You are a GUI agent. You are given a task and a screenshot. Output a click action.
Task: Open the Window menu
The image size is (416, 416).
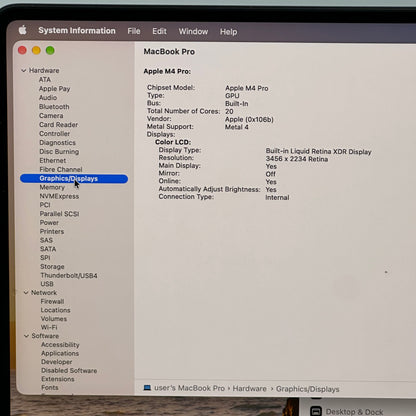(x=193, y=32)
